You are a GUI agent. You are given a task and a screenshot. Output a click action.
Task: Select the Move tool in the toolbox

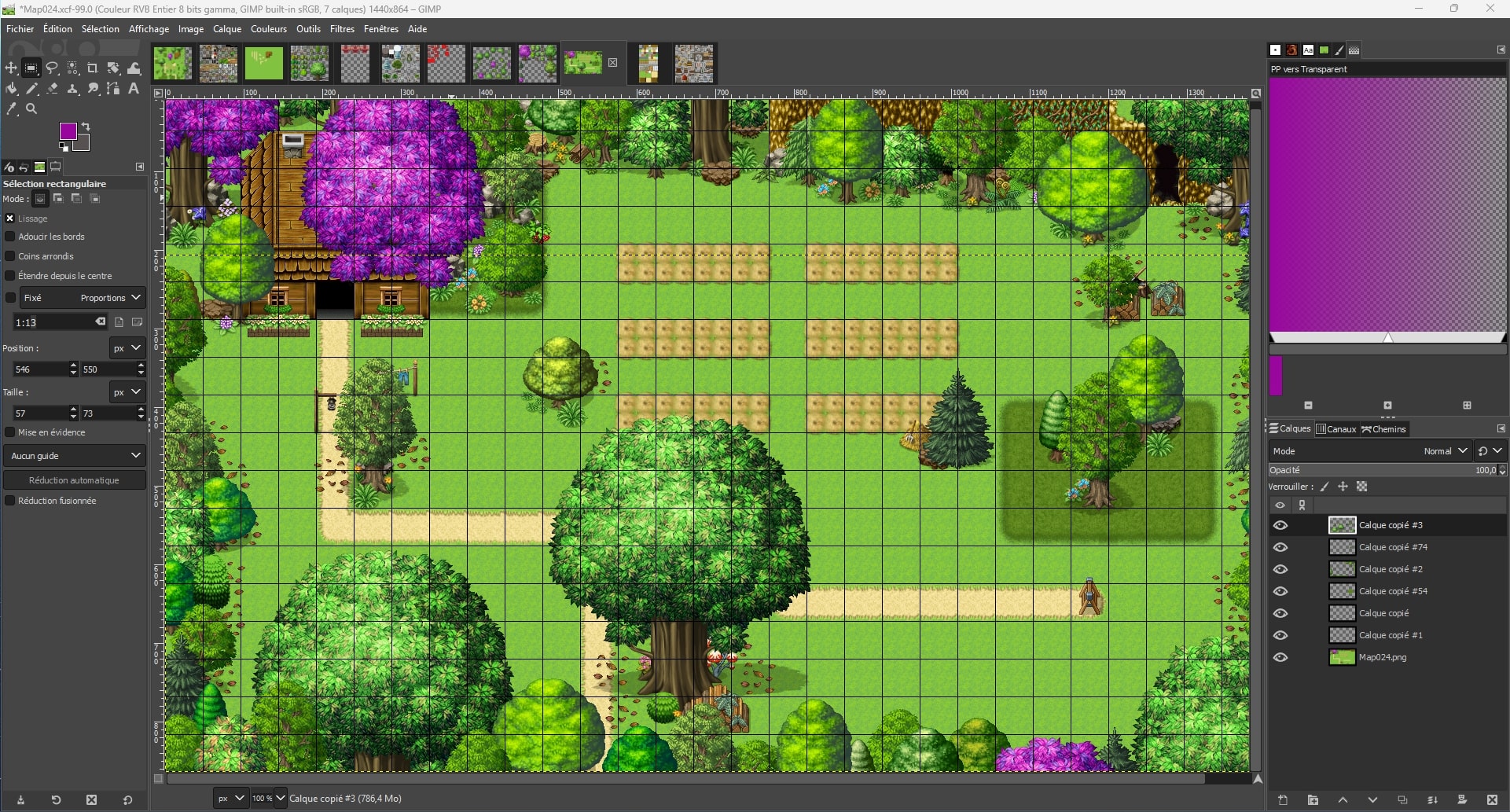pyautogui.click(x=11, y=68)
